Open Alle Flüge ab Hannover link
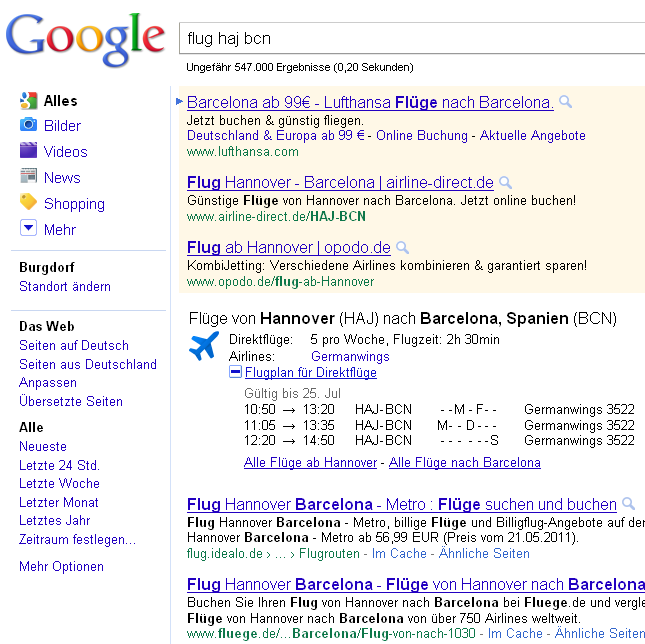The image size is (645, 644). (310, 463)
